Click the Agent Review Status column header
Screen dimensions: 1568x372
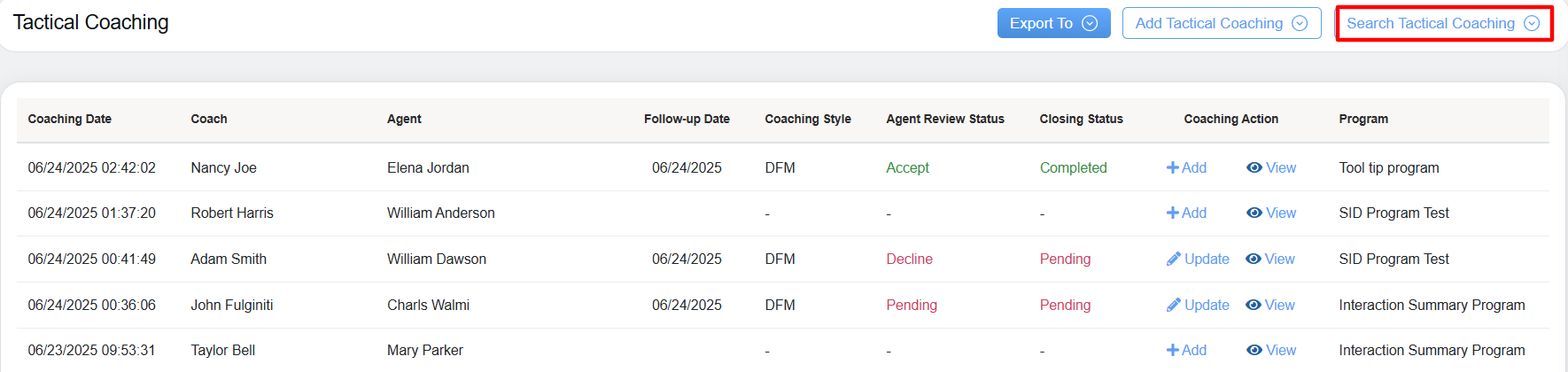(x=944, y=119)
